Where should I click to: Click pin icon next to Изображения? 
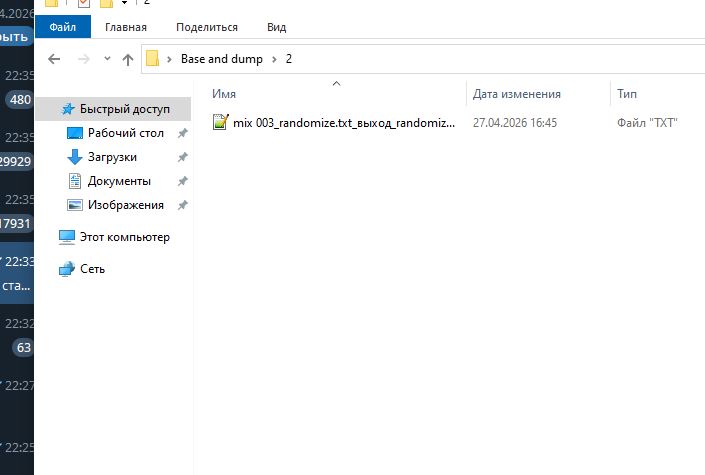(182, 205)
